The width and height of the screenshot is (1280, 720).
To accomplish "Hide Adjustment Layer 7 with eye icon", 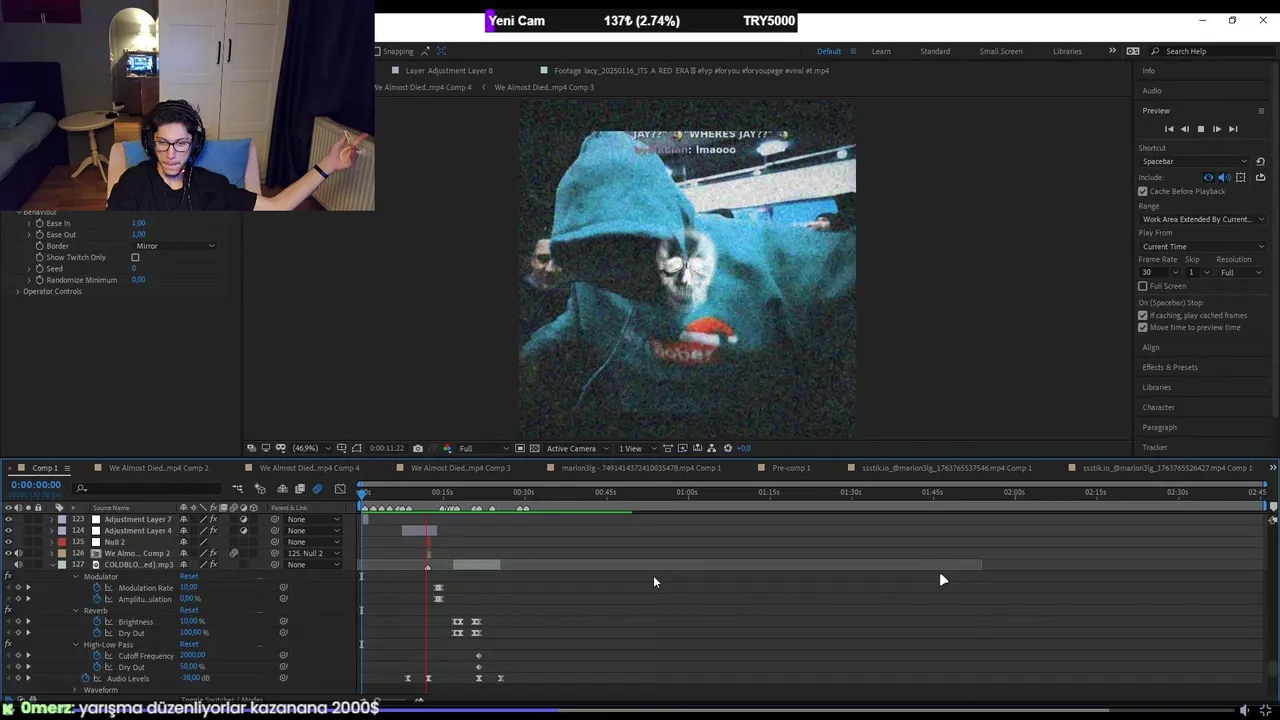I will pos(8,520).
